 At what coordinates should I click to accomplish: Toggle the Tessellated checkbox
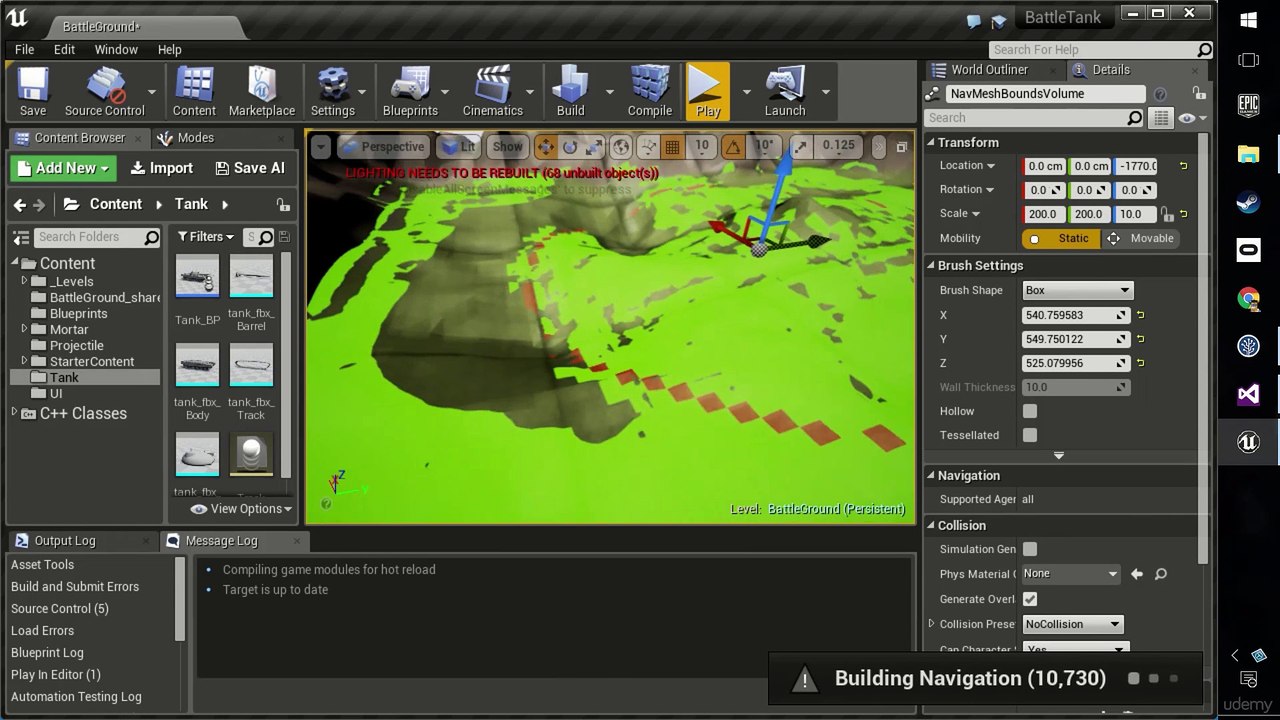point(1030,435)
